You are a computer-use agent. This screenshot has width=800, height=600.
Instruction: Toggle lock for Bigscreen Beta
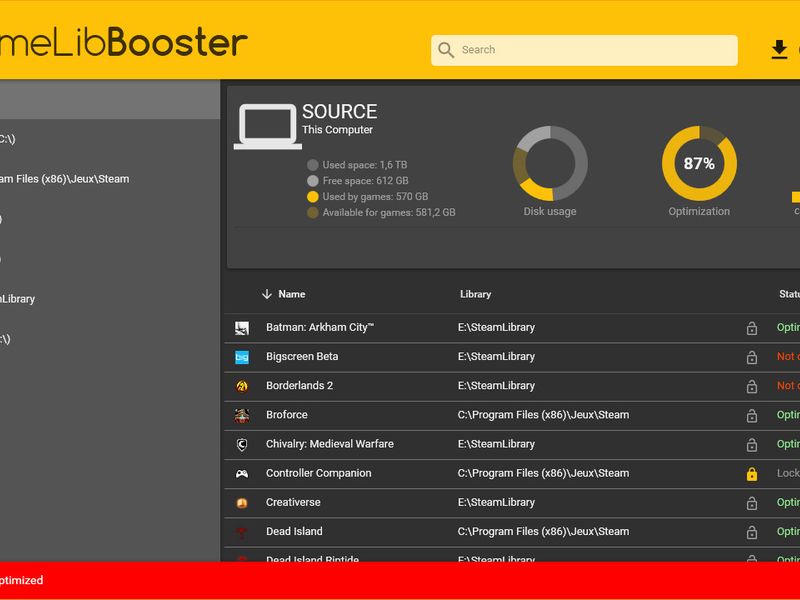(x=752, y=357)
